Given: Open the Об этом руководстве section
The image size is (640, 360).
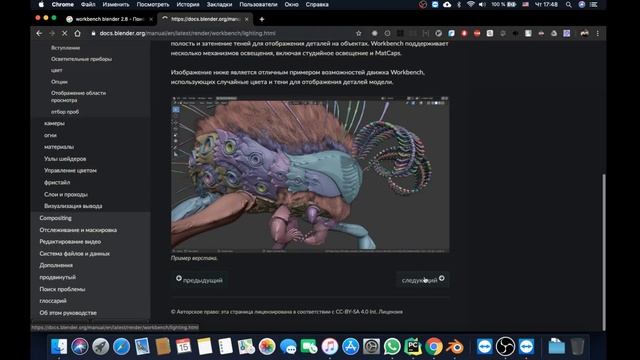Looking at the screenshot, I should (68, 313).
